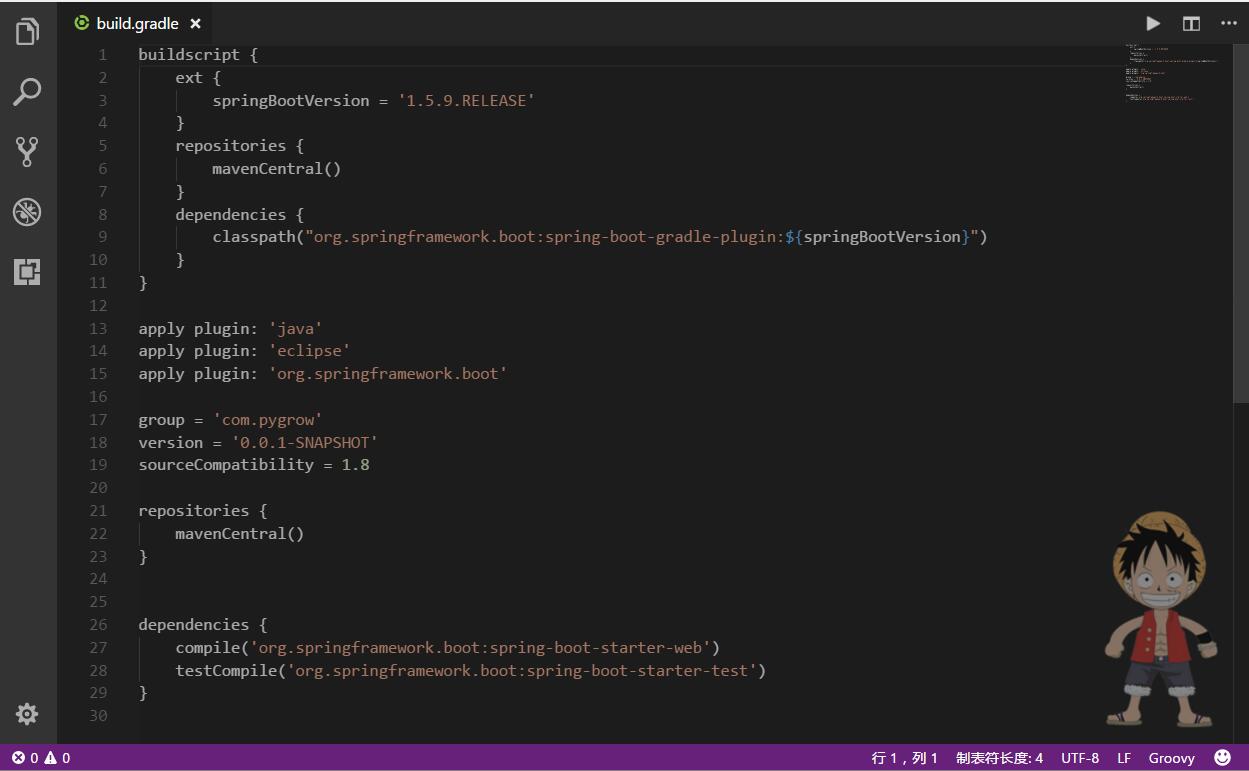
Task: Click line and column position indicator
Action: [904, 758]
